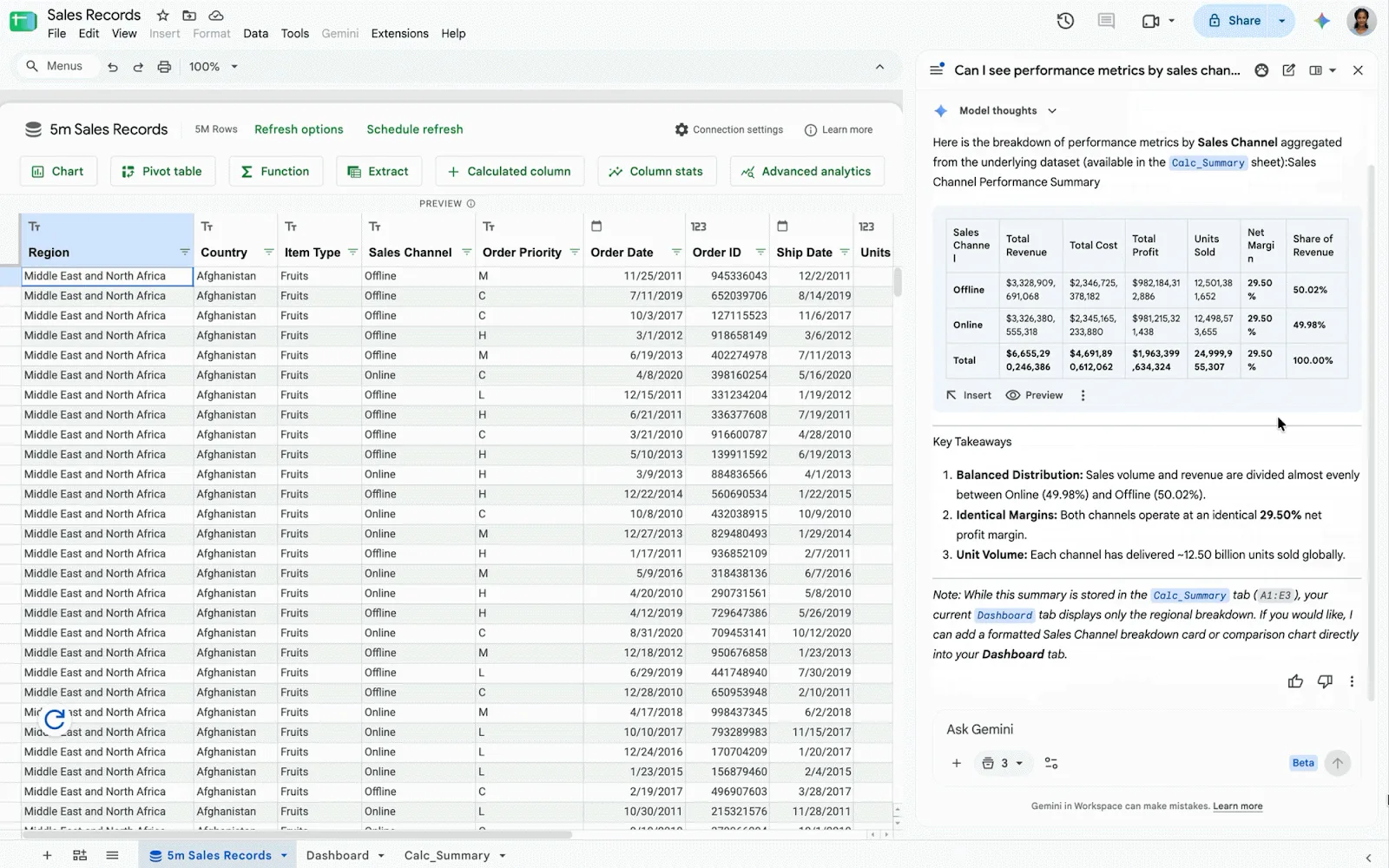Start a video call from the camera icon

tap(1151, 21)
